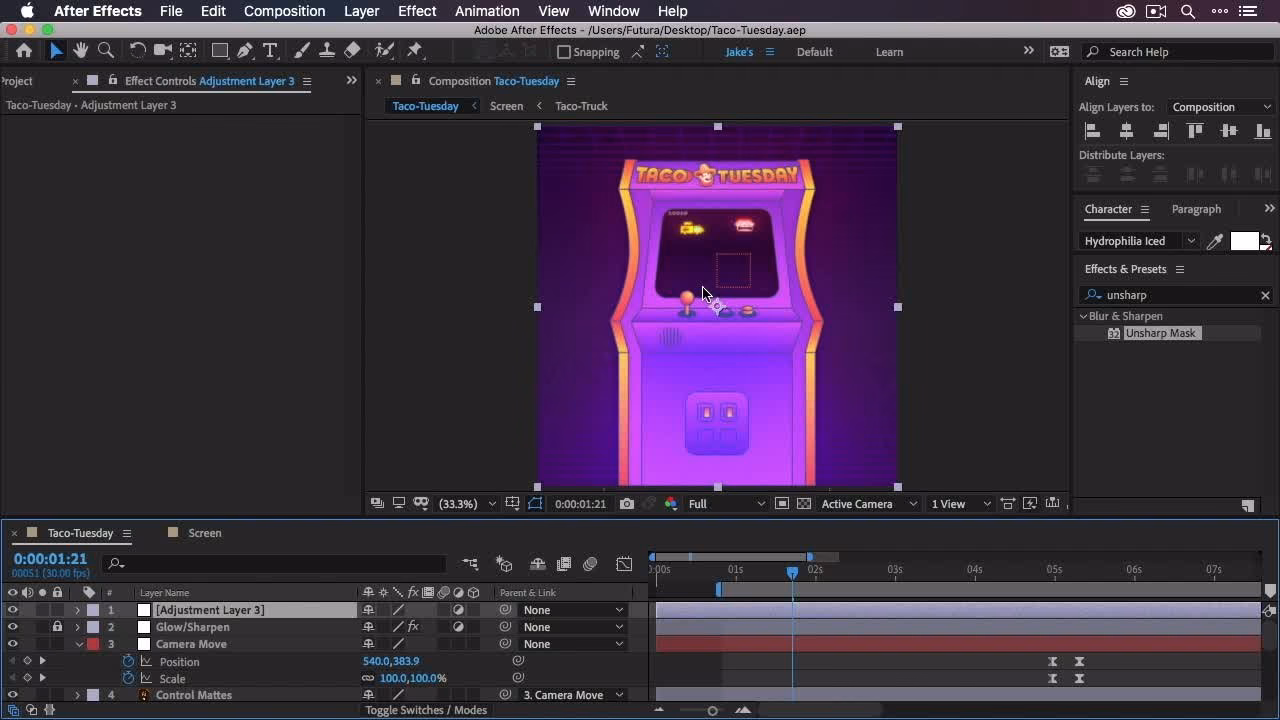Click the Unsharp Mask effect preset
The image size is (1280, 720).
(1160, 333)
